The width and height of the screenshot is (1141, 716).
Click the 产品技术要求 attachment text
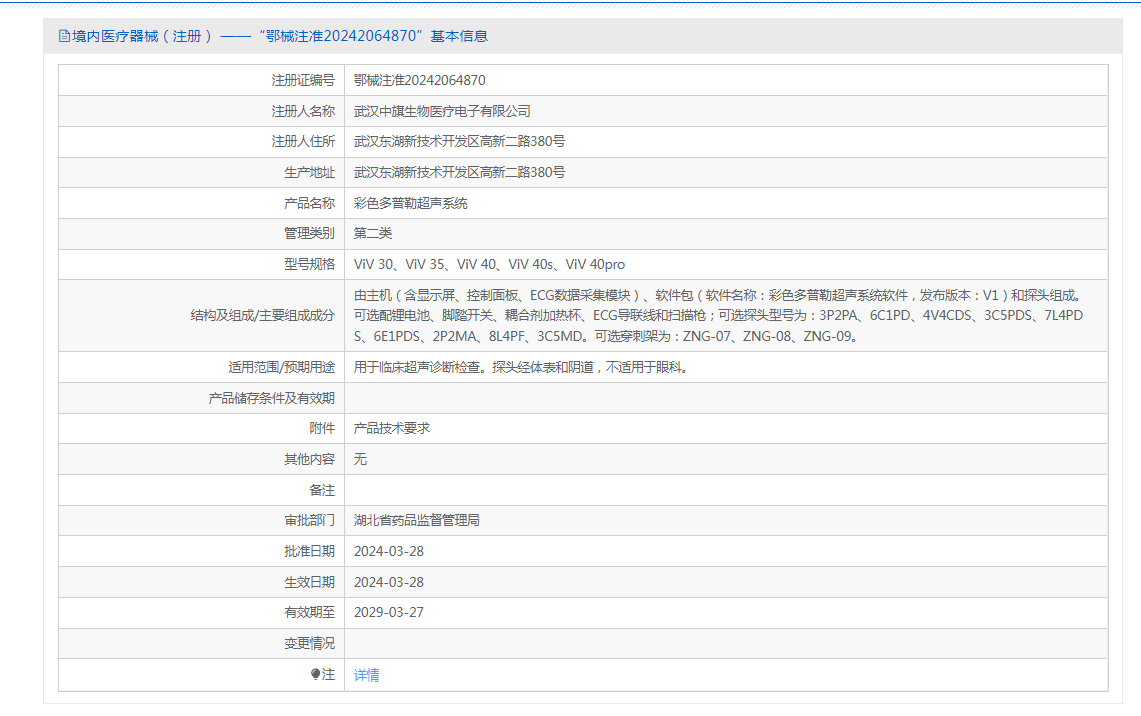(x=392, y=428)
